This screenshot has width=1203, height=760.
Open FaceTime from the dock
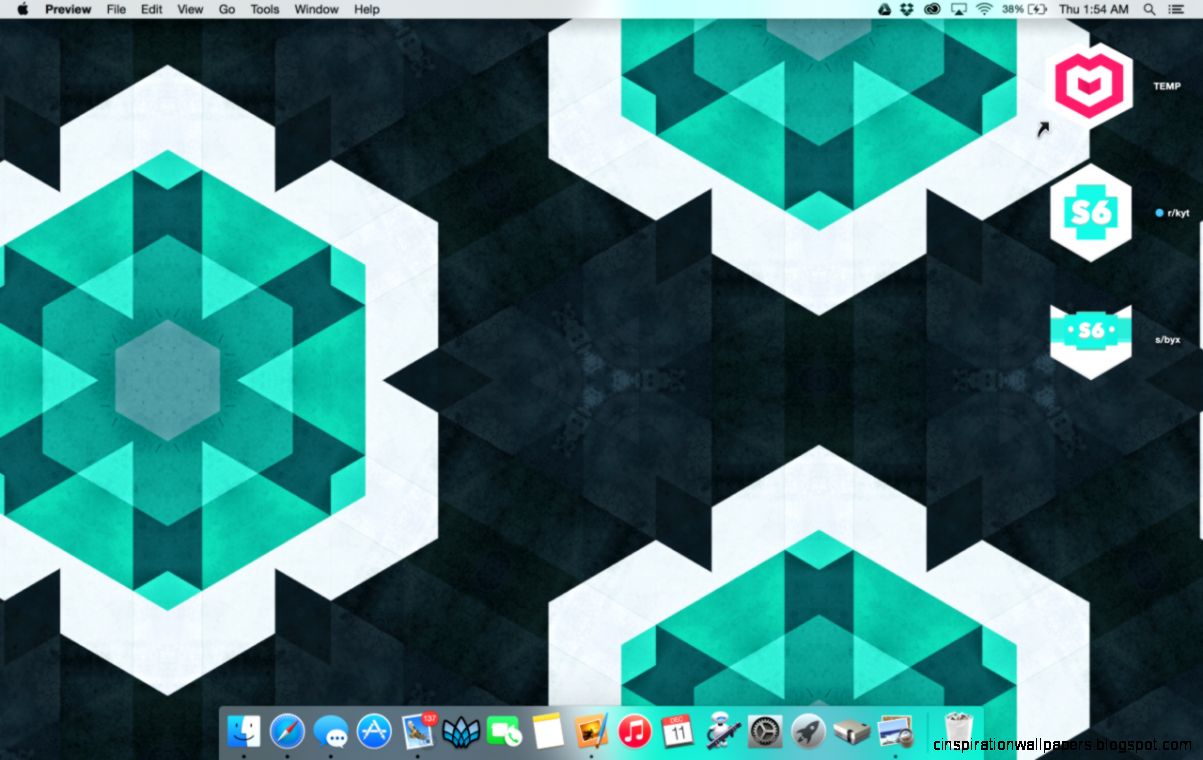tap(505, 732)
